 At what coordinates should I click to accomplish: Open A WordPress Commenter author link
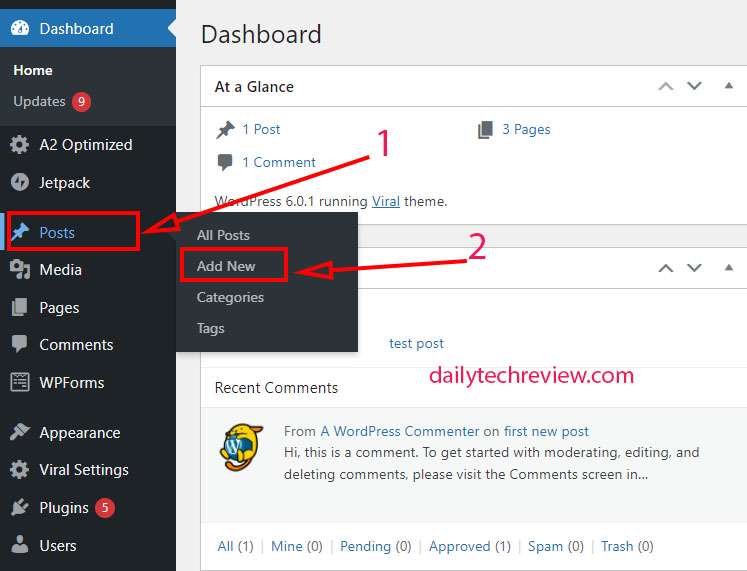(400, 431)
